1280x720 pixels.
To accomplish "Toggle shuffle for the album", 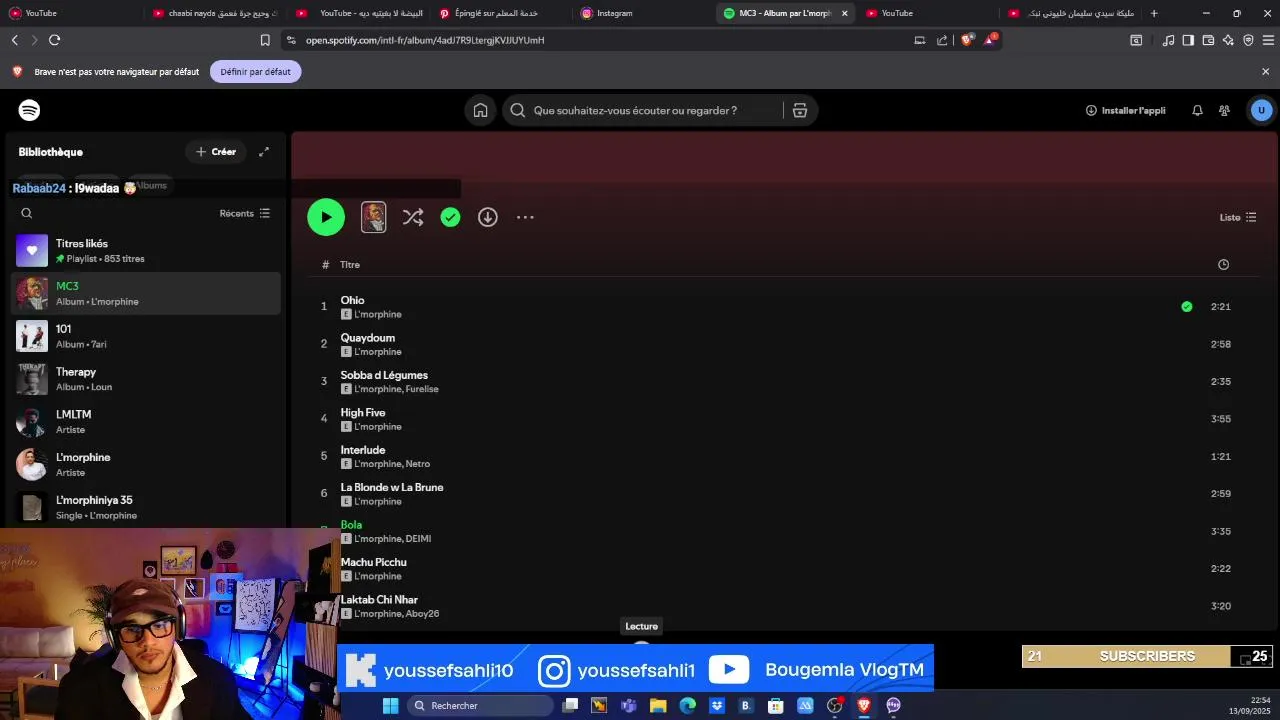I will pos(413,217).
